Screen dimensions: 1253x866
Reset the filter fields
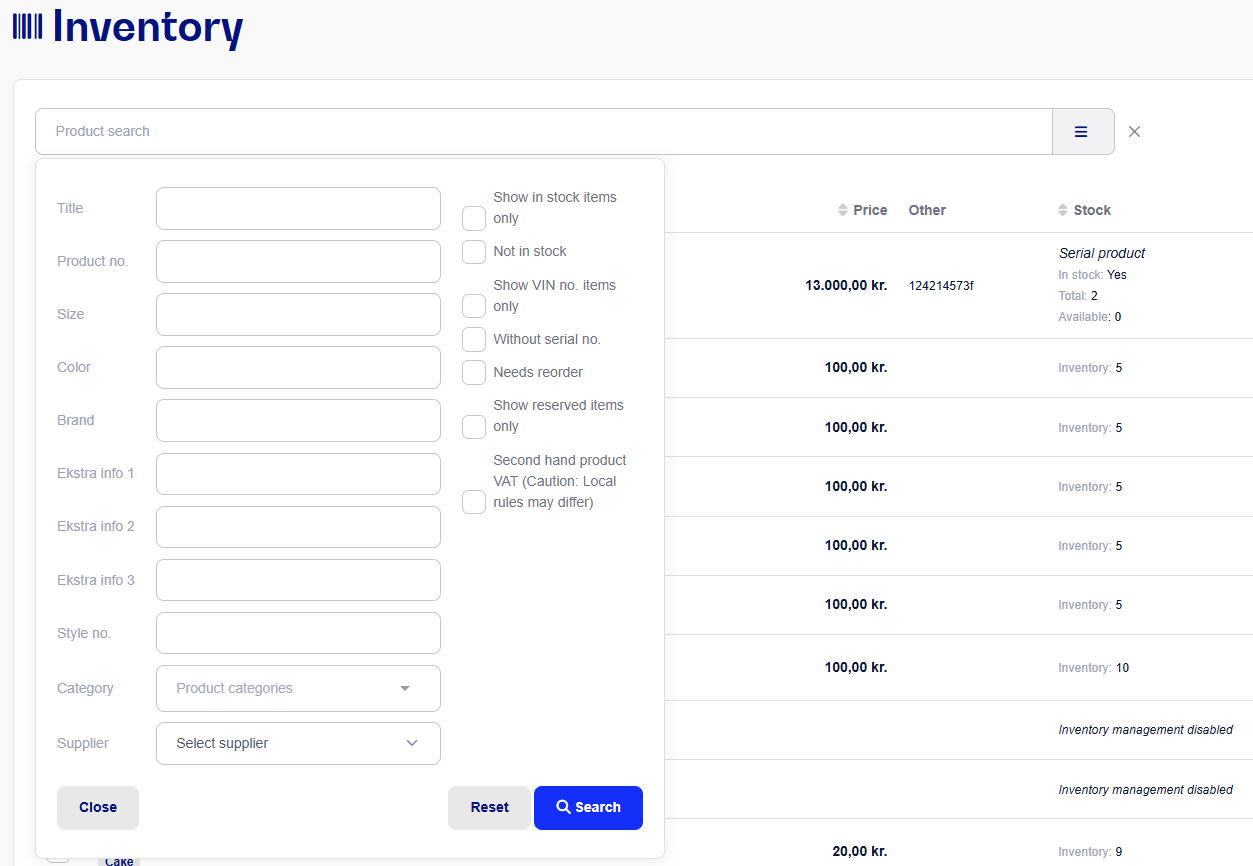pos(489,807)
